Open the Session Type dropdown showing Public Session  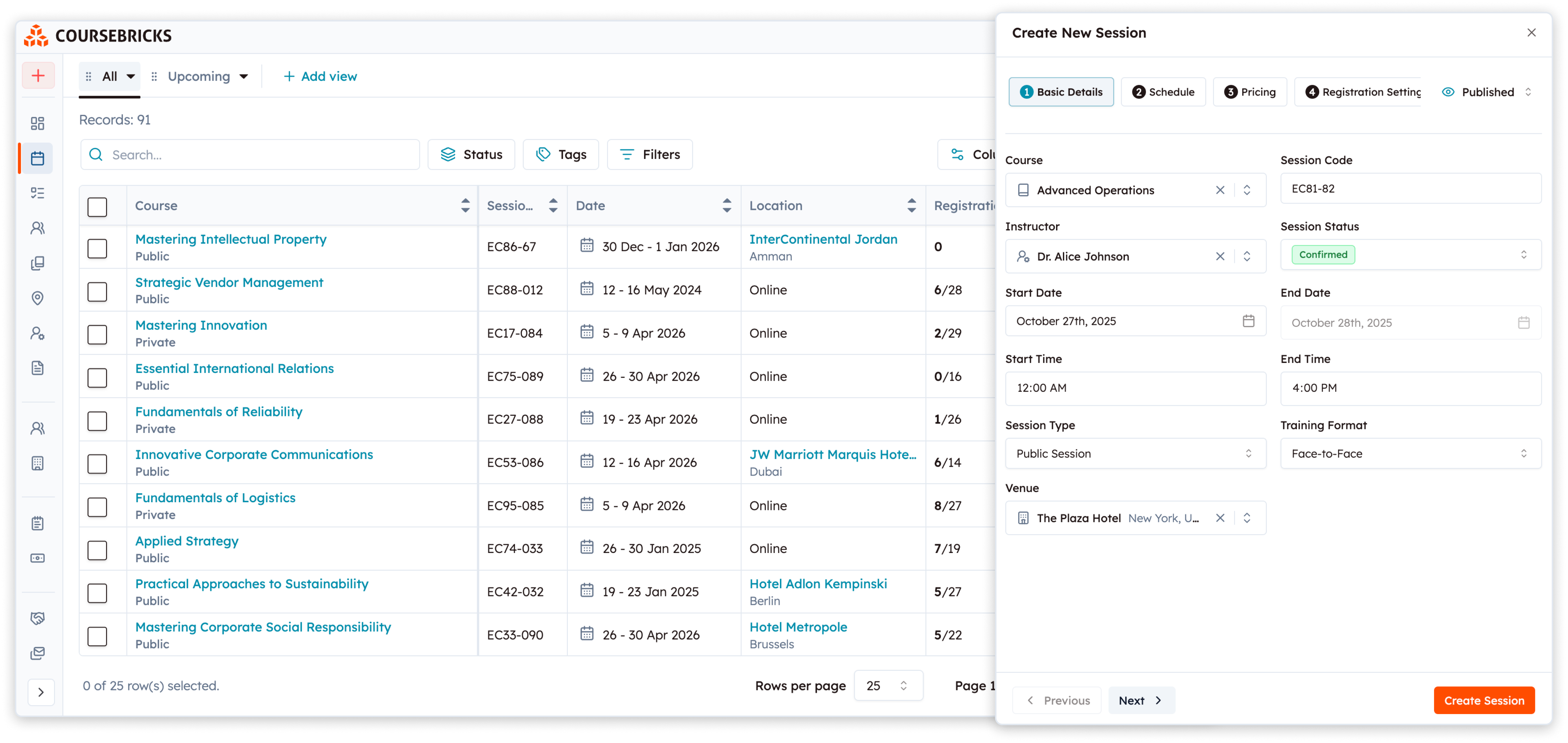click(1135, 453)
